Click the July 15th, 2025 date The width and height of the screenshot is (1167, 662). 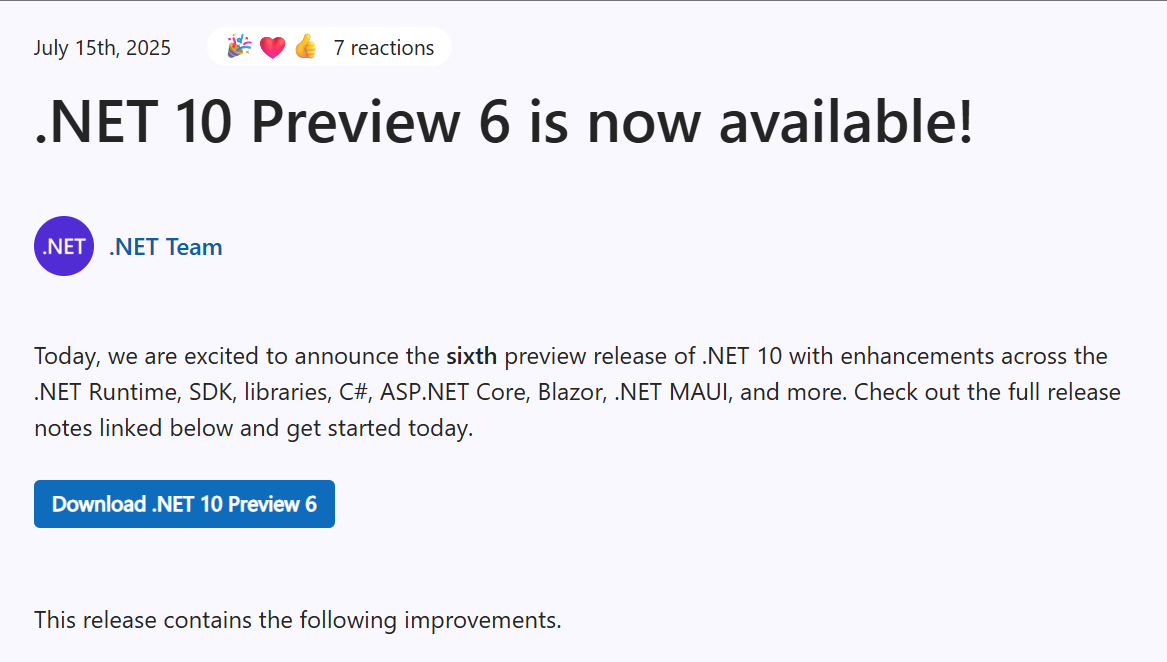click(x=102, y=48)
